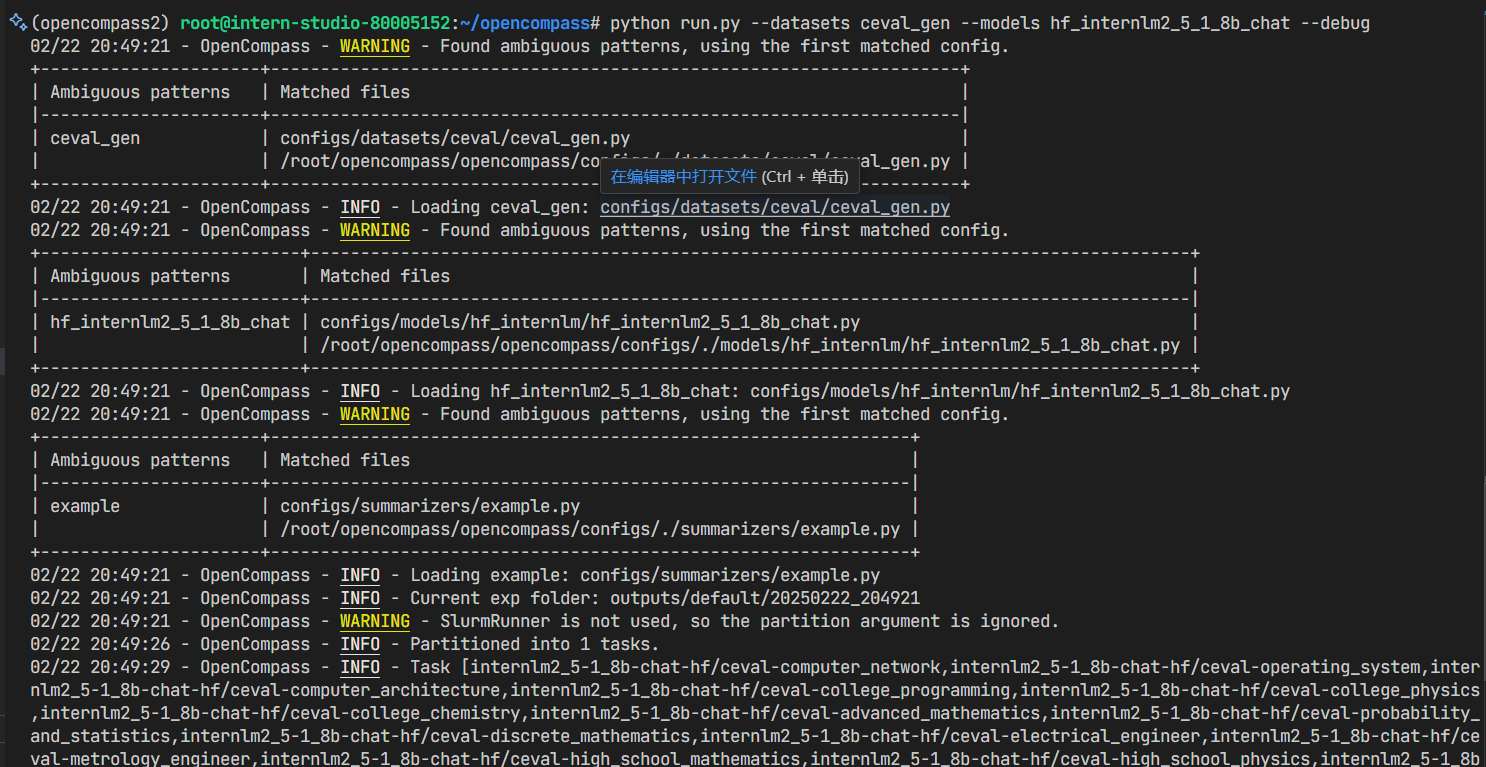The width and height of the screenshot is (1486, 767).
Task: Open the underlined configs/datasets/ceval/ceval_gen.py link
Action: coord(775,208)
